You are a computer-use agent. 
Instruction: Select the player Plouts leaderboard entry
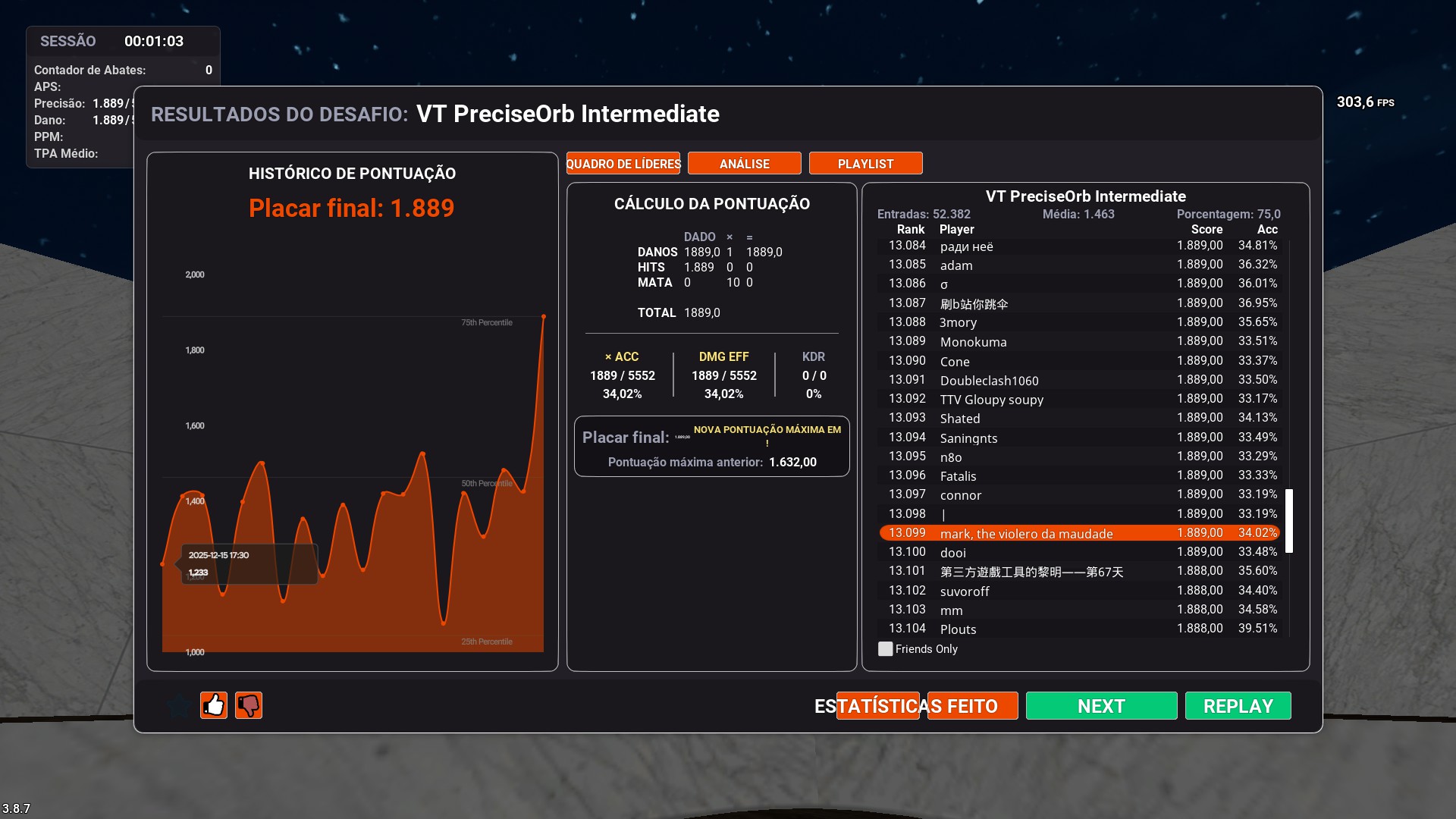point(958,629)
